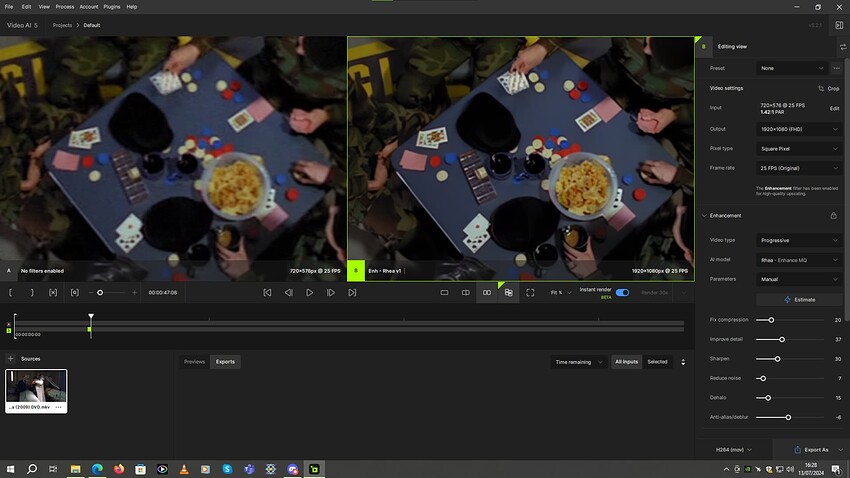The height and width of the screenshot is (478, 850).
Task: Select the All Inputs filter
Action: click(626, 362)
